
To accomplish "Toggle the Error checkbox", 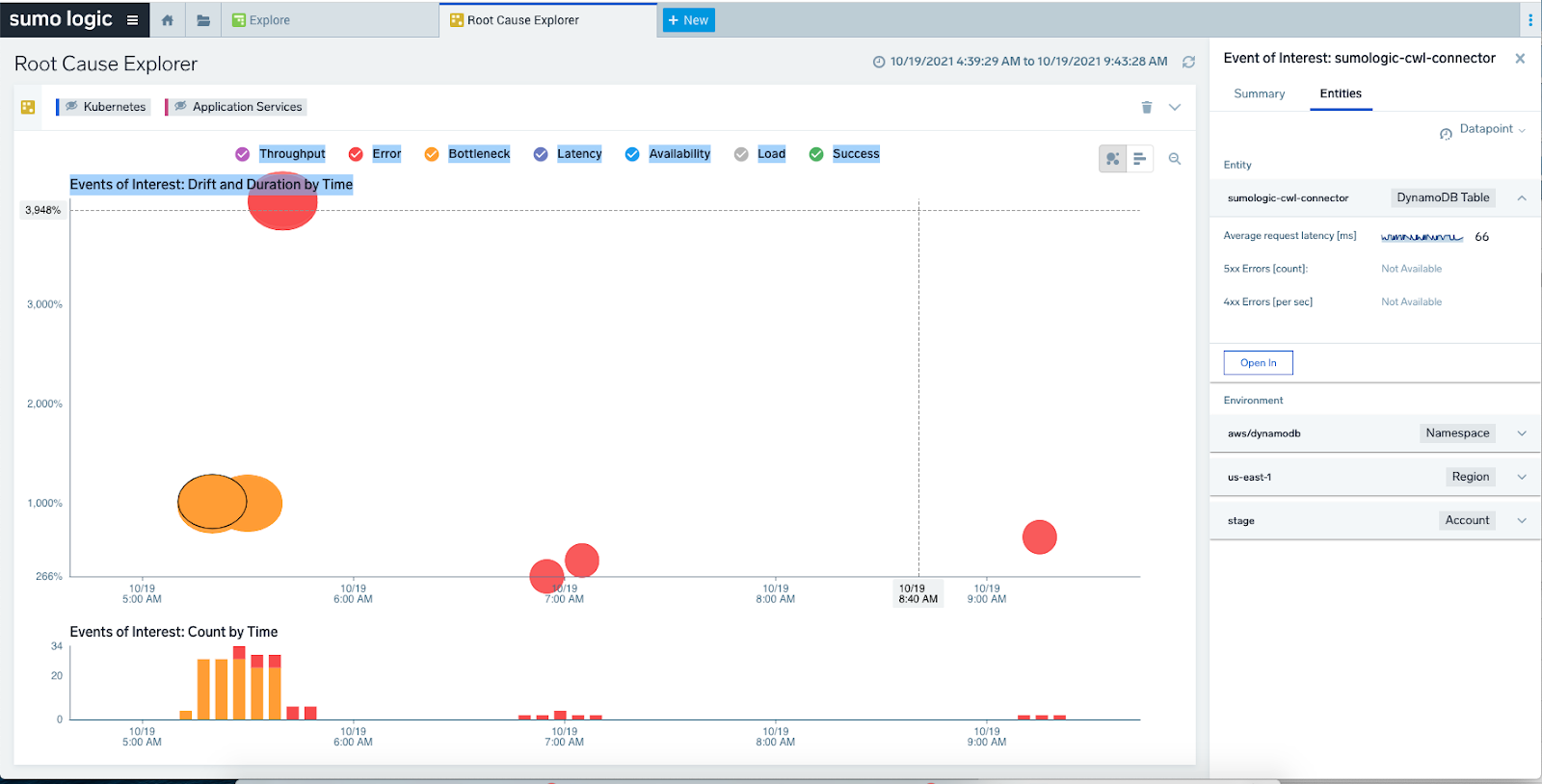I will click(x=356, y=154).
